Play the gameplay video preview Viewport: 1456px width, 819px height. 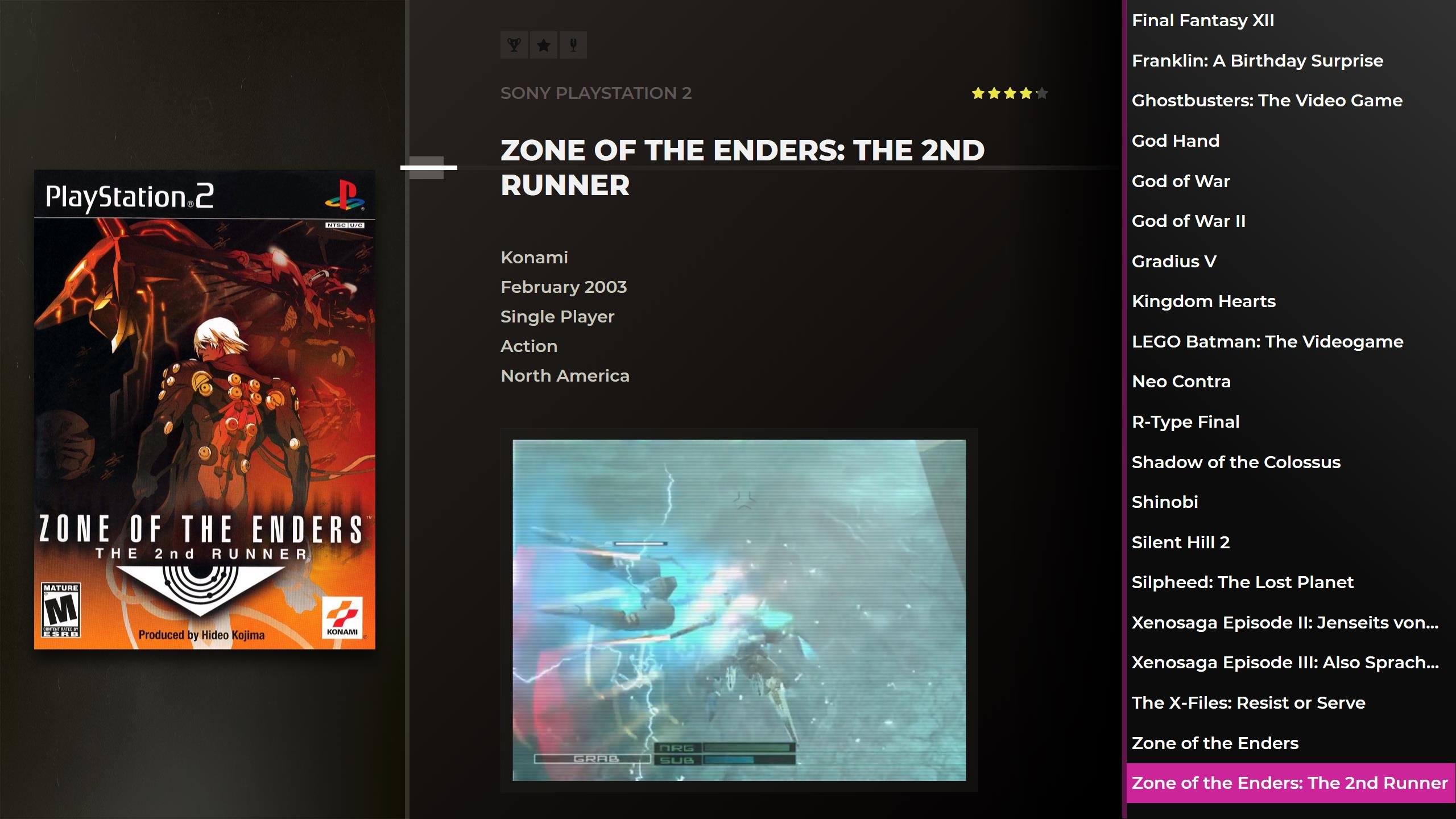point(739,610)
